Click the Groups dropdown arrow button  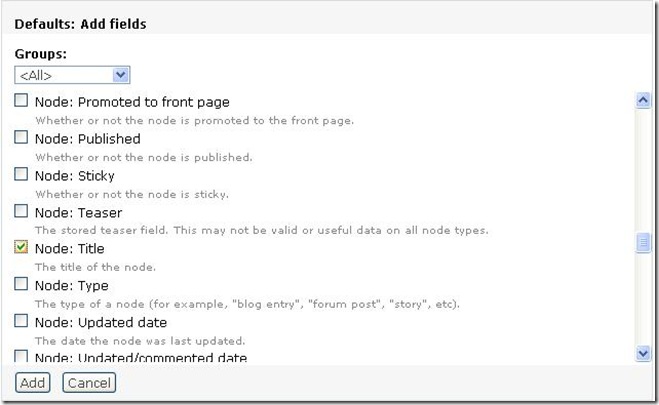[121, 75]
